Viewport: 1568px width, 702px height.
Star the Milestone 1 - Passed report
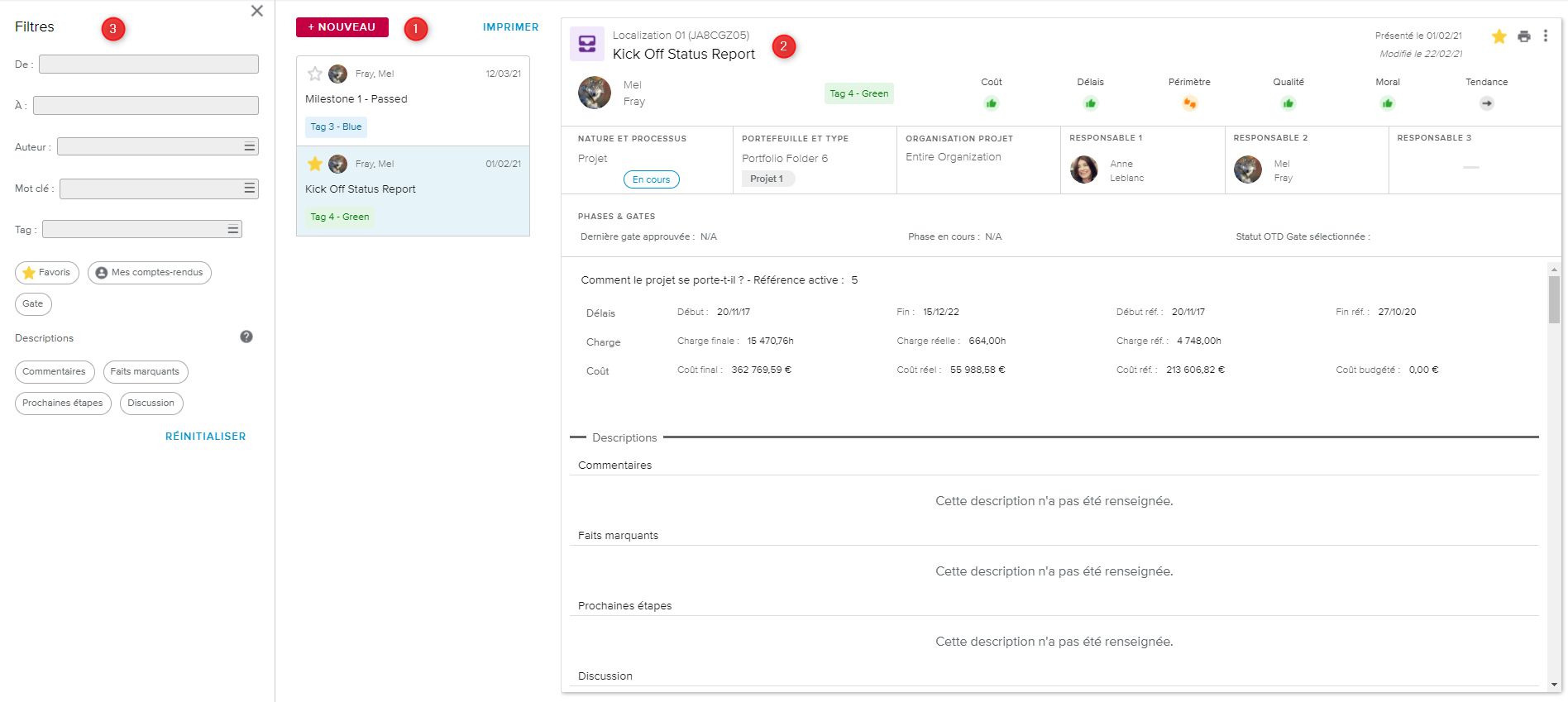tap(315, 74)
